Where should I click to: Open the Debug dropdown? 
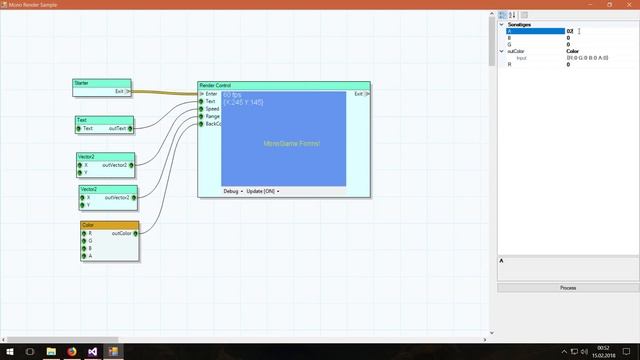point(233,191)
